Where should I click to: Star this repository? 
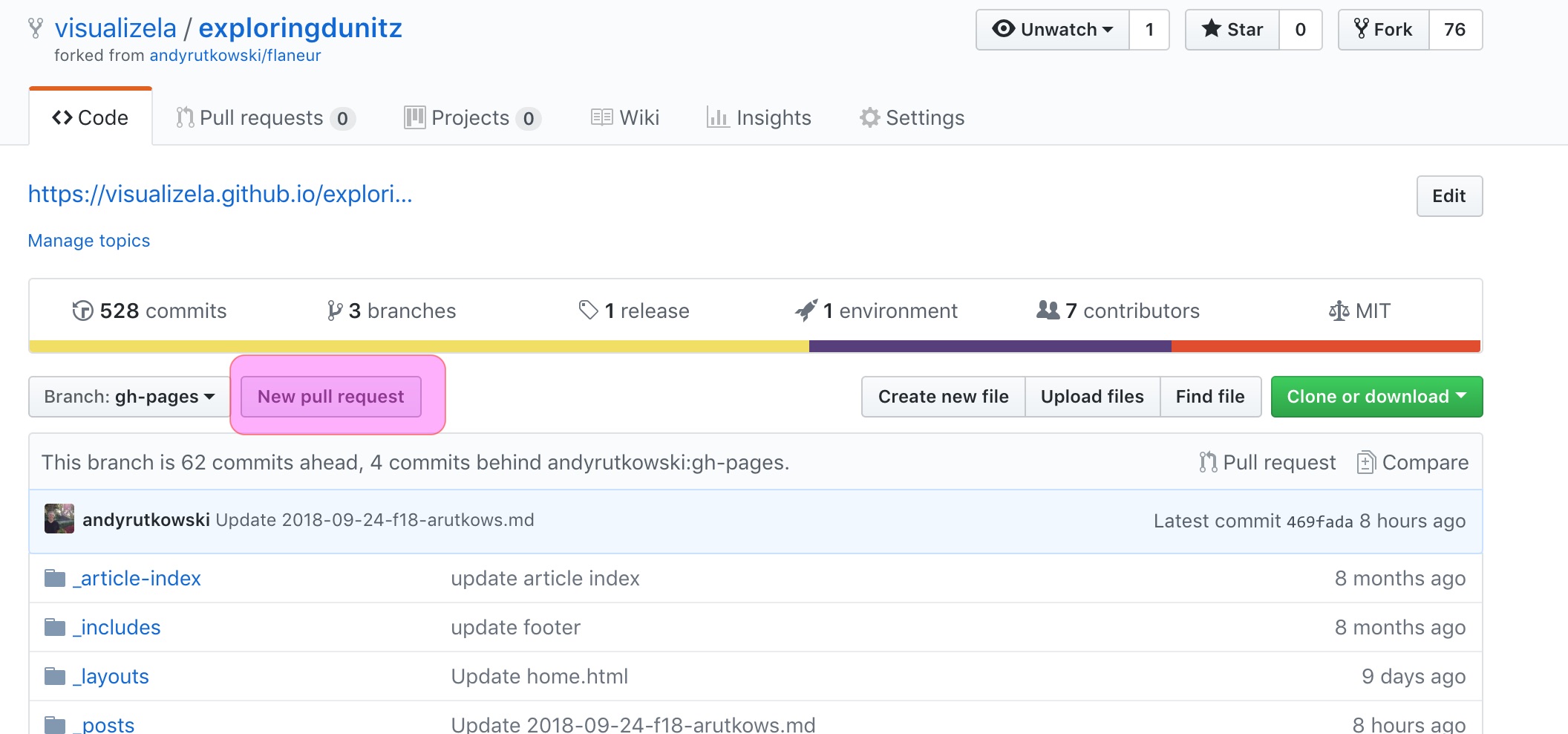[1232, 30]
